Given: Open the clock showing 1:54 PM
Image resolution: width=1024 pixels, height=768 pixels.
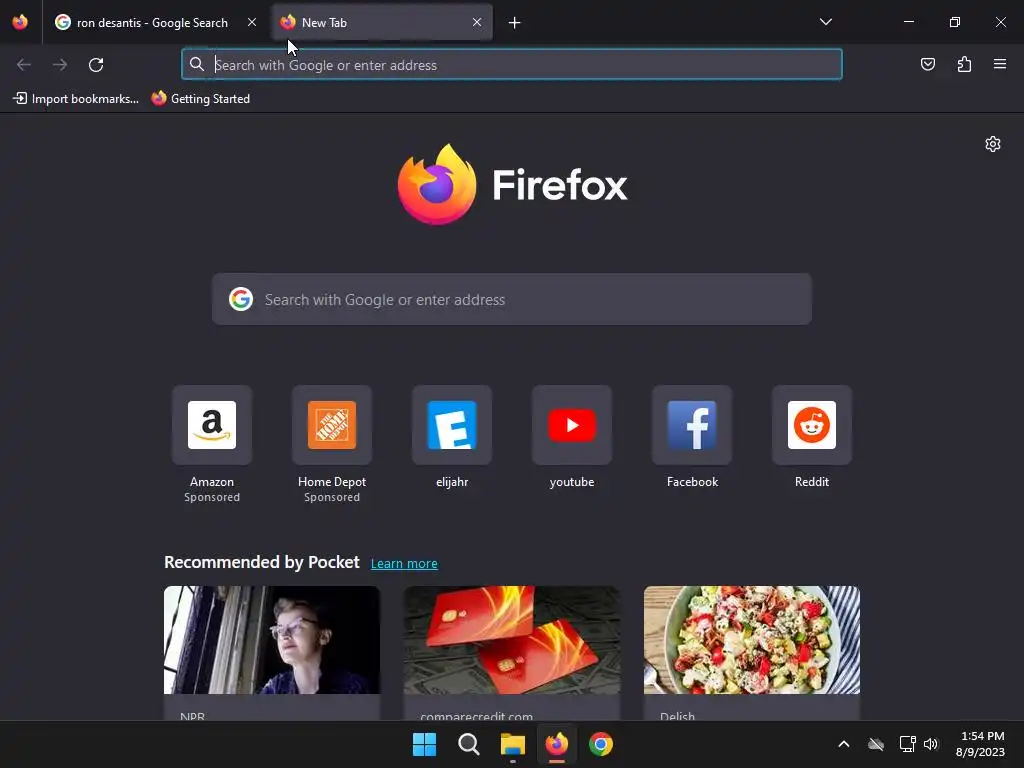Looking at the screenshot, I should click(x=980, y=744).
